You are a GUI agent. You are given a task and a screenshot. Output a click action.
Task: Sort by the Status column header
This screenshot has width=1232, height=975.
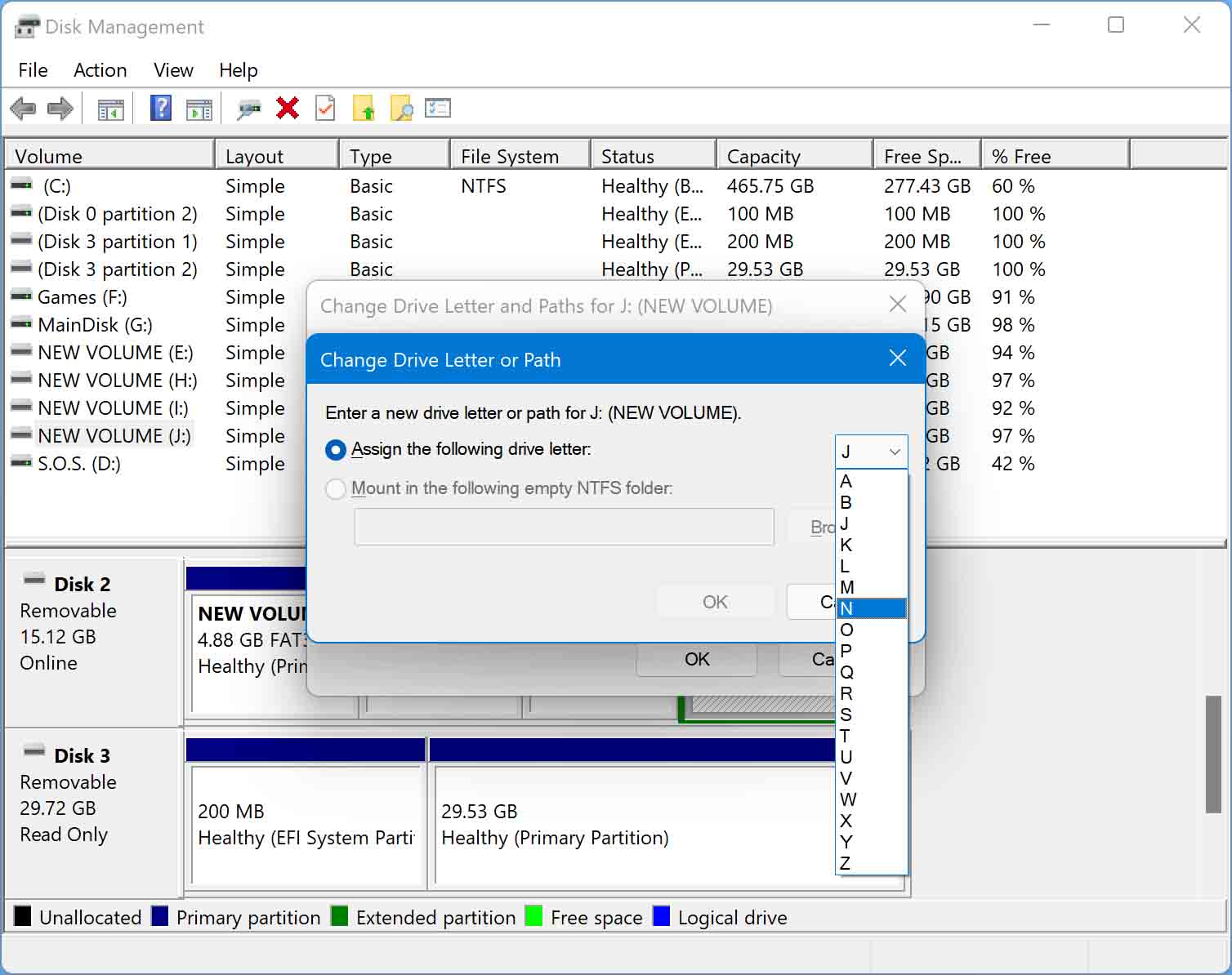pos(654,156)
